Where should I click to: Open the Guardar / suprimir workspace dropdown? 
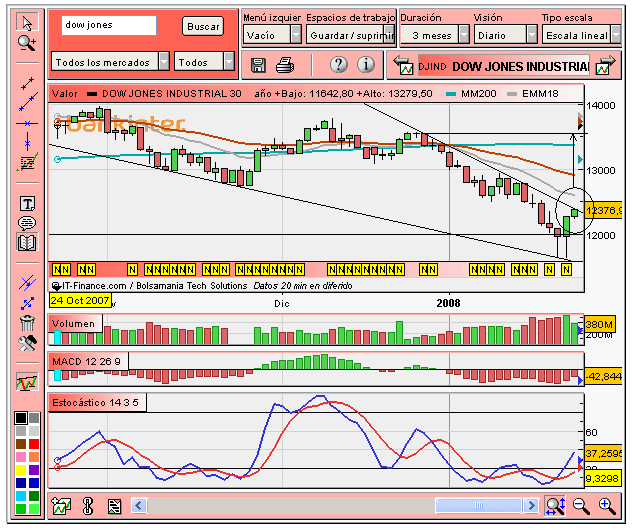(x=350, y=35)
